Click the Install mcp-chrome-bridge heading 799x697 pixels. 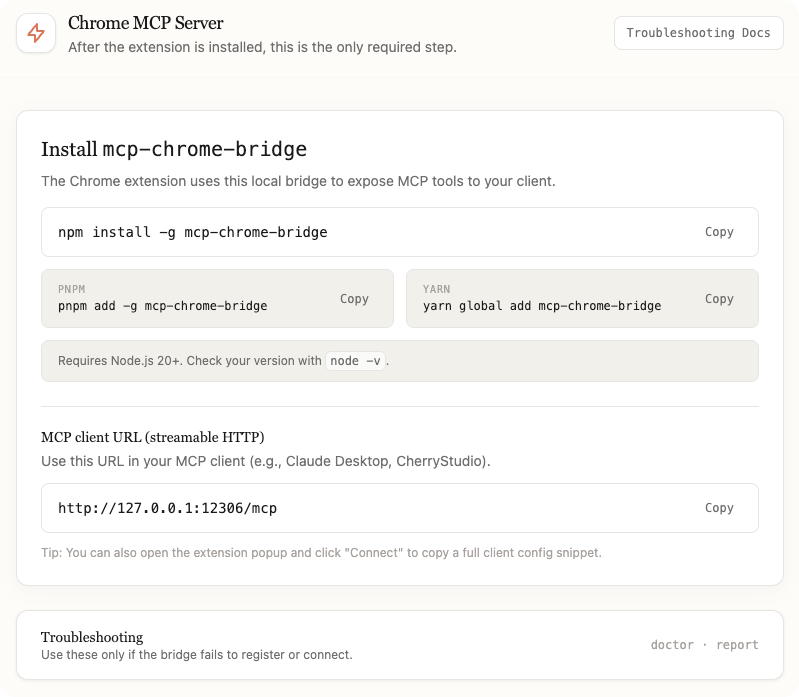coord(173,149)
